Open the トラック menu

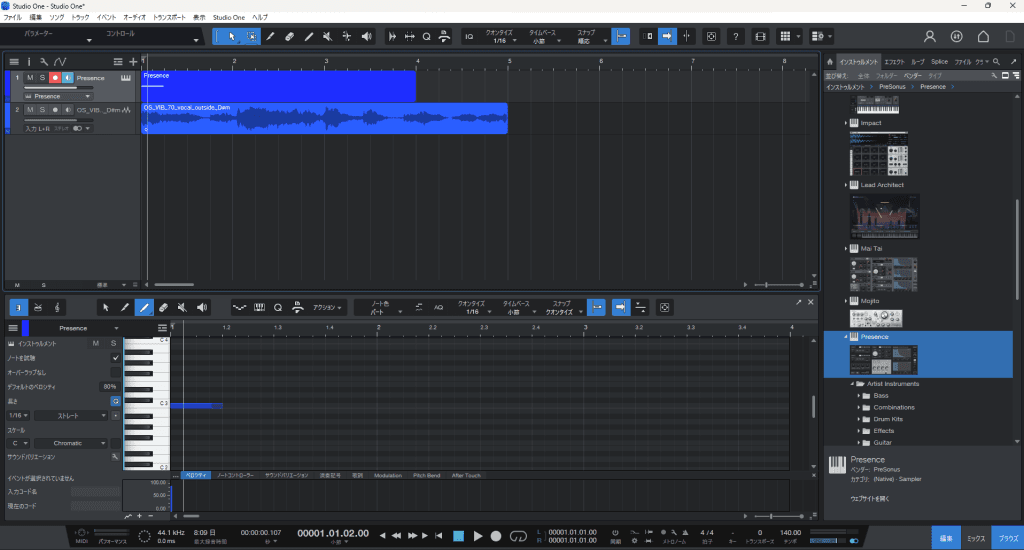[80, 18]
